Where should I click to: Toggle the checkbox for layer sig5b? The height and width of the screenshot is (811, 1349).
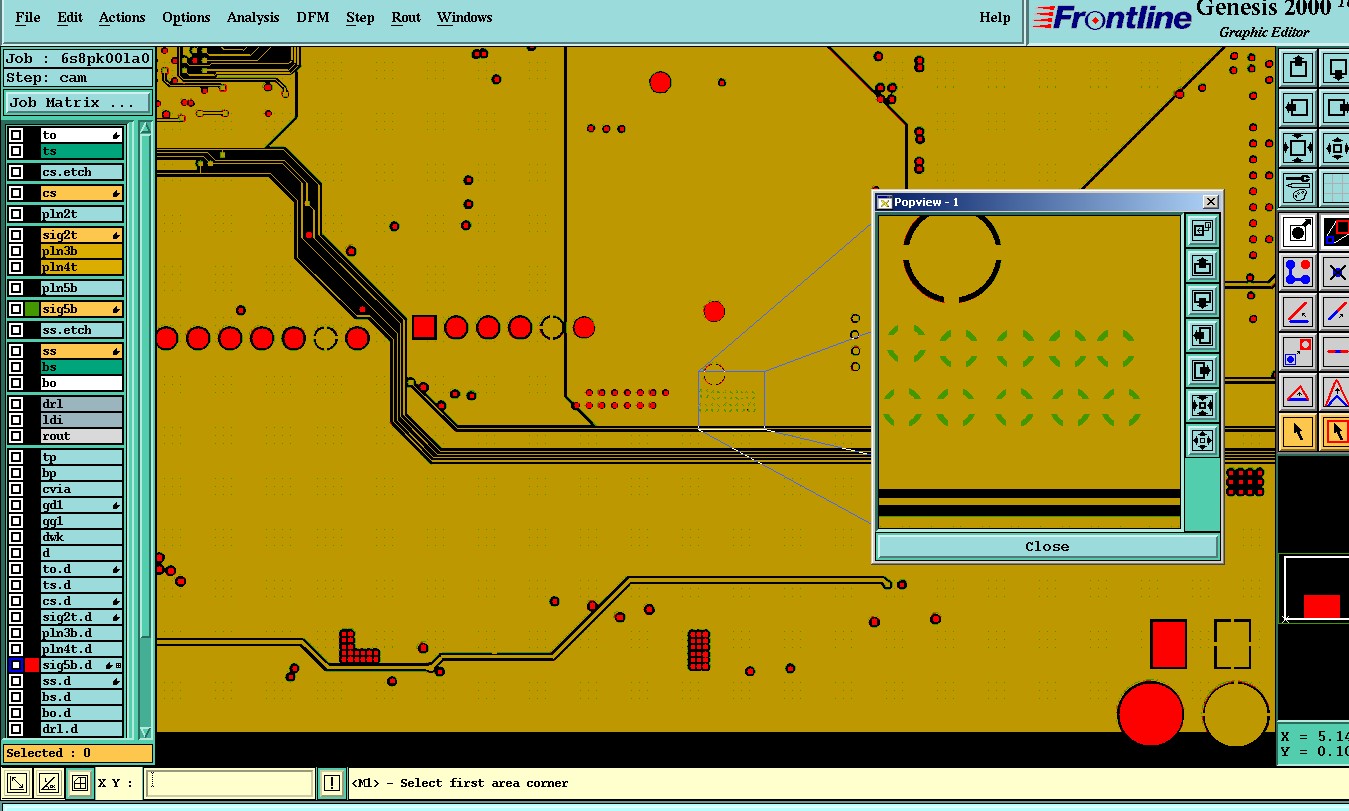click(16, 309)
